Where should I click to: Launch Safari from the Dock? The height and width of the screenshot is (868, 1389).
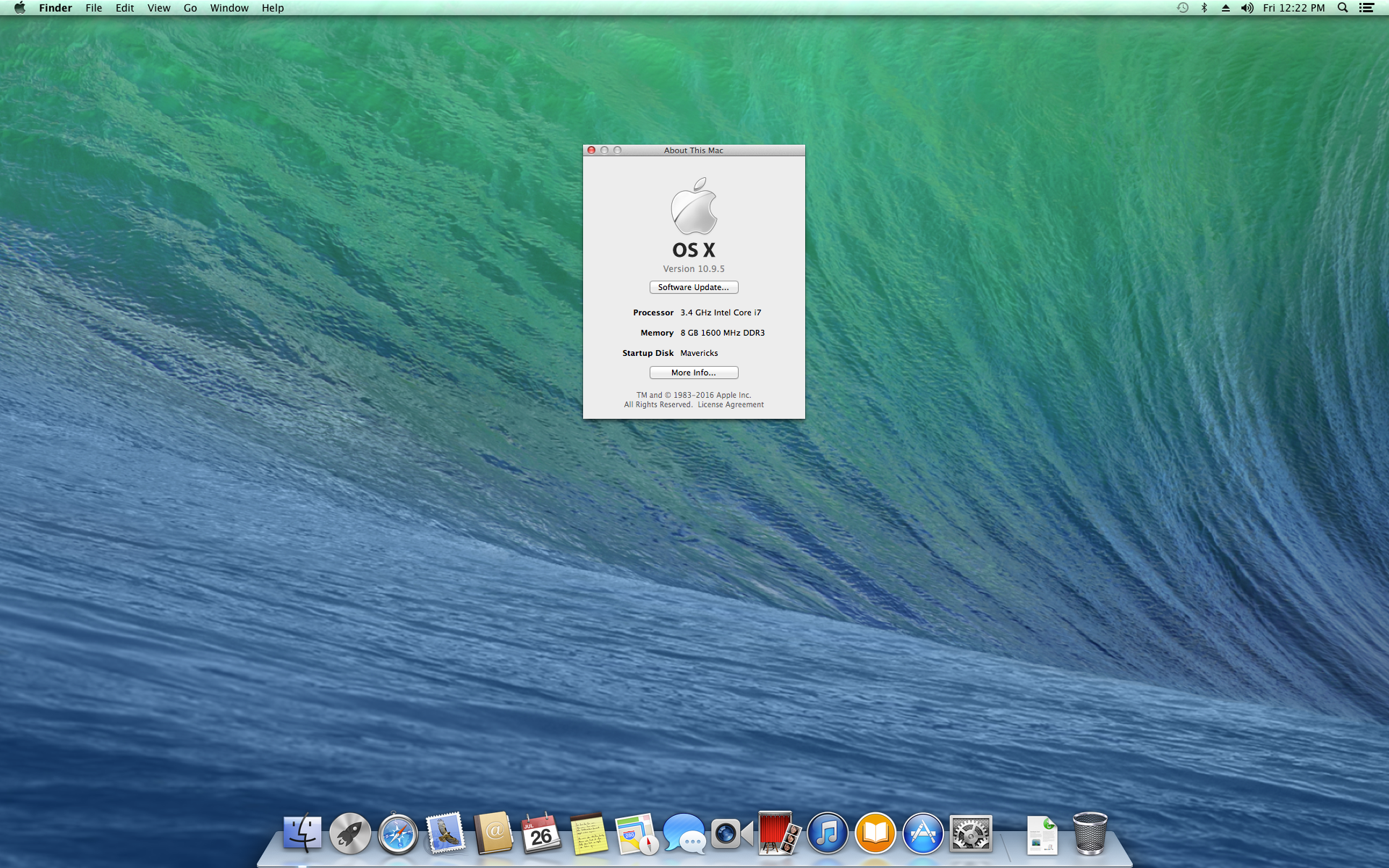click(x=398, y=833)
